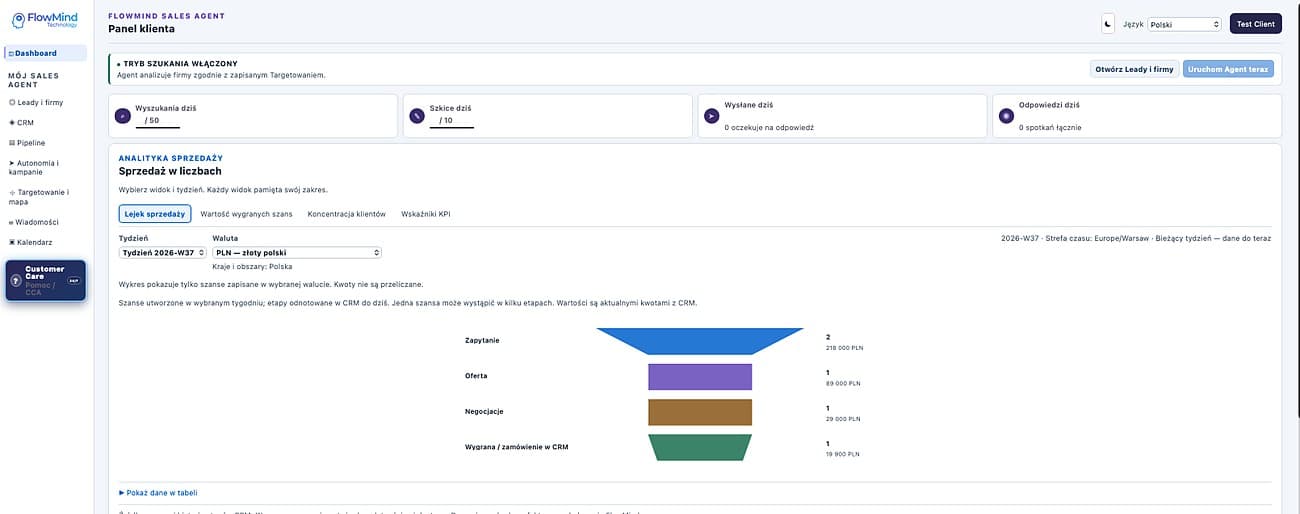Click the Zapytanie funnel stage label
Image resolution: width=1300 pixels, height=514 pixels.
click(x=482, y=340)
